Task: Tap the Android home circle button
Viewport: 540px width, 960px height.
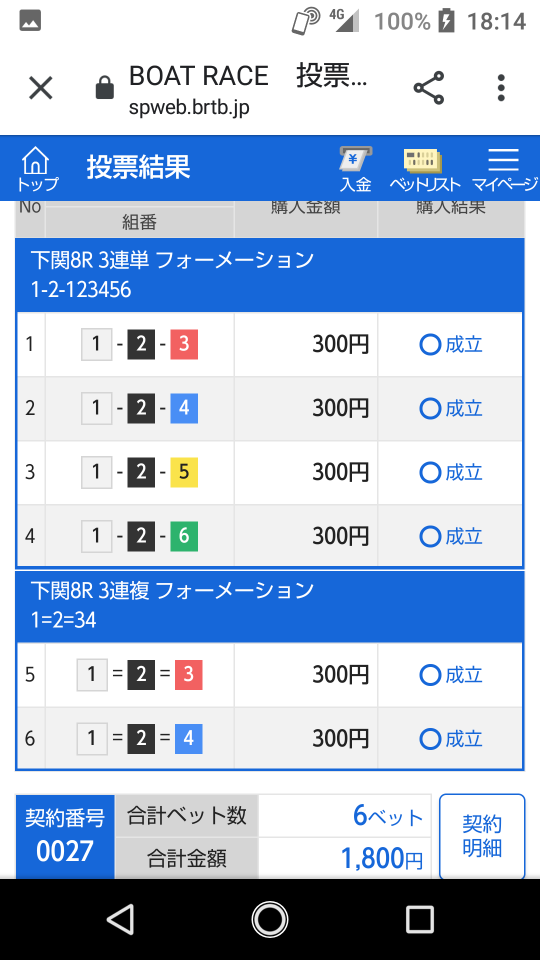Action: (x=270, y=919)
